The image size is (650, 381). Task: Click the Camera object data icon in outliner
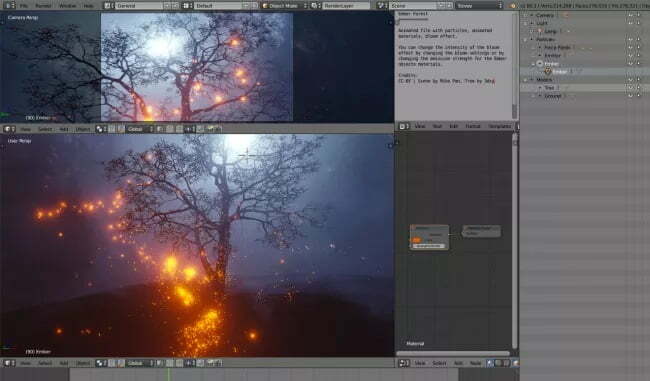pos(566,15)
